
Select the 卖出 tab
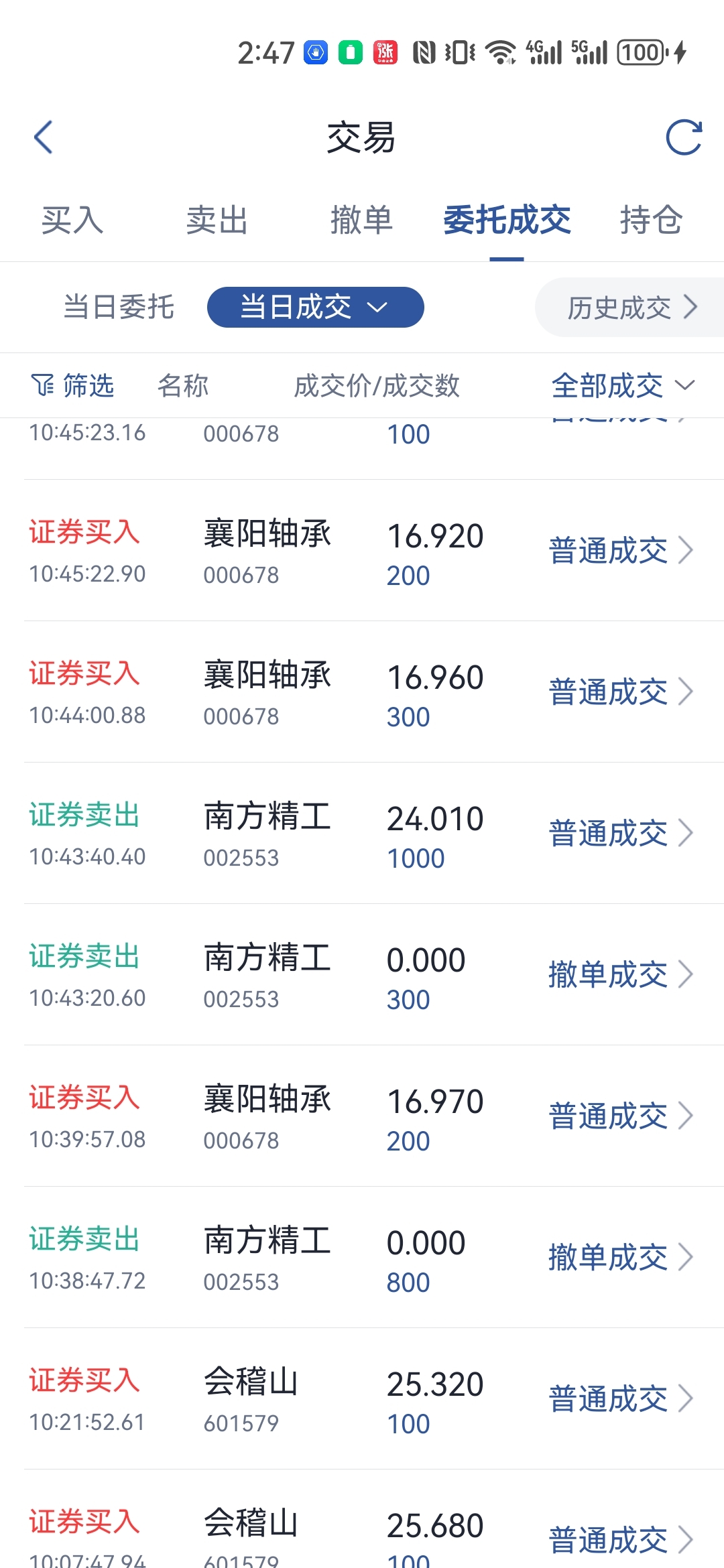point(217,220)
